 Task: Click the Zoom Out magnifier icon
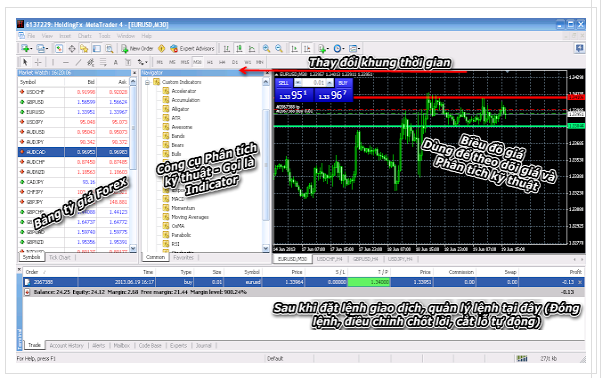point(279,48)
